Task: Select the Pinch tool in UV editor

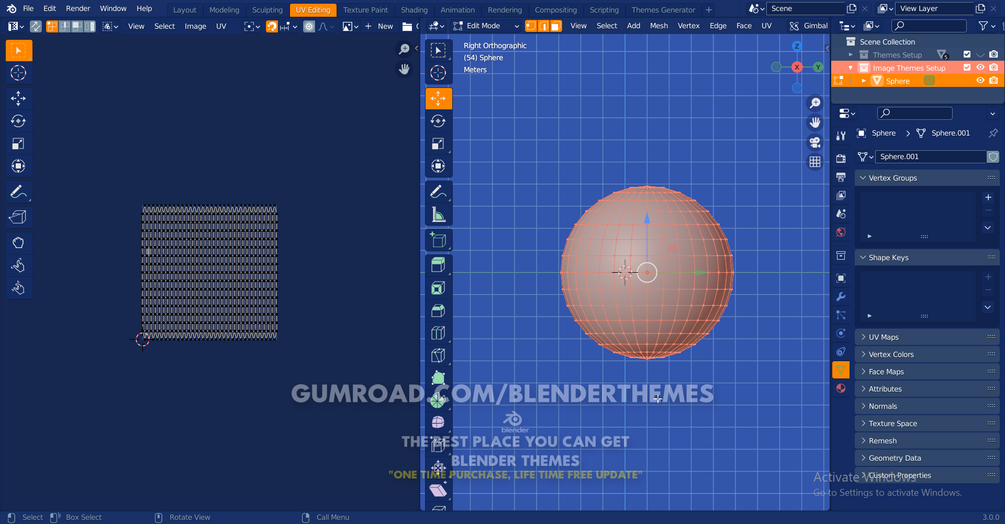Action: click(18, 288)
